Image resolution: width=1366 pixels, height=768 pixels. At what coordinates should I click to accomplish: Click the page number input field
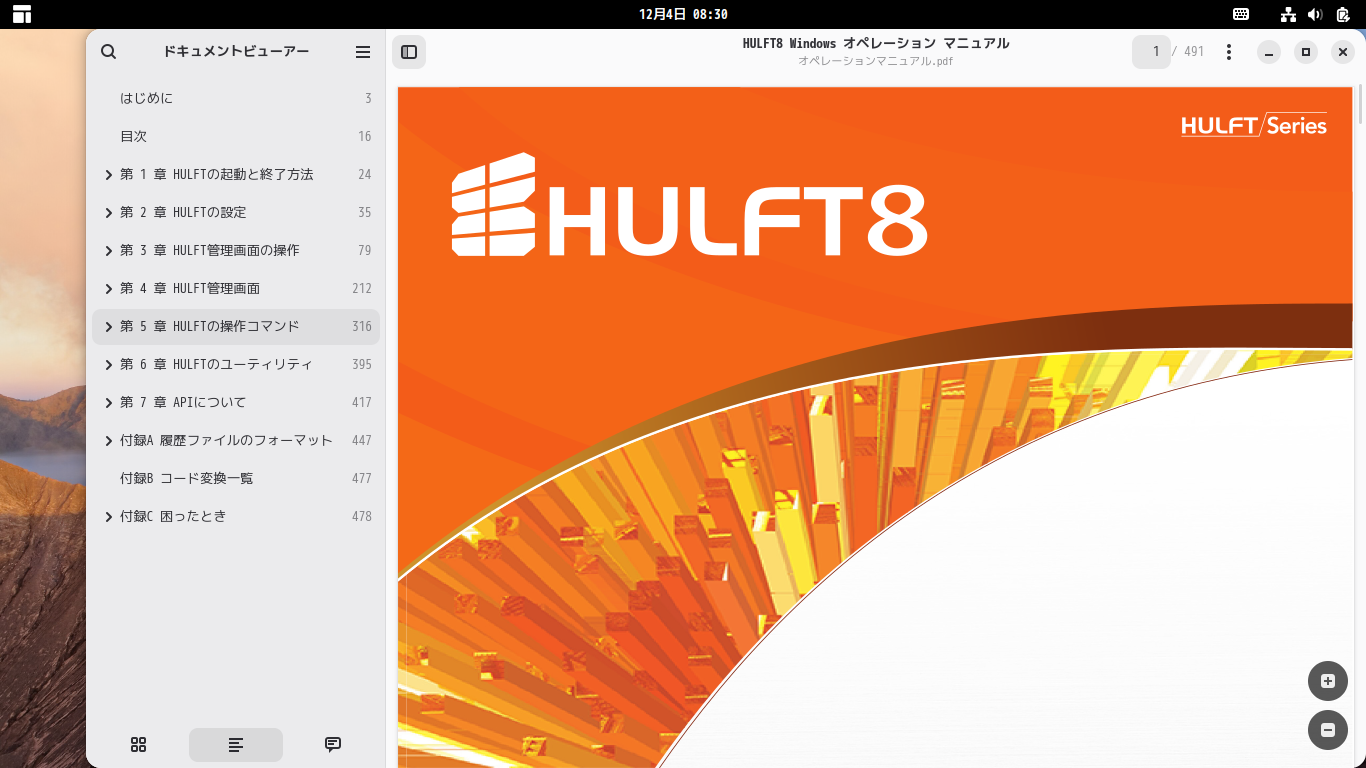[x=1151, y=52]
